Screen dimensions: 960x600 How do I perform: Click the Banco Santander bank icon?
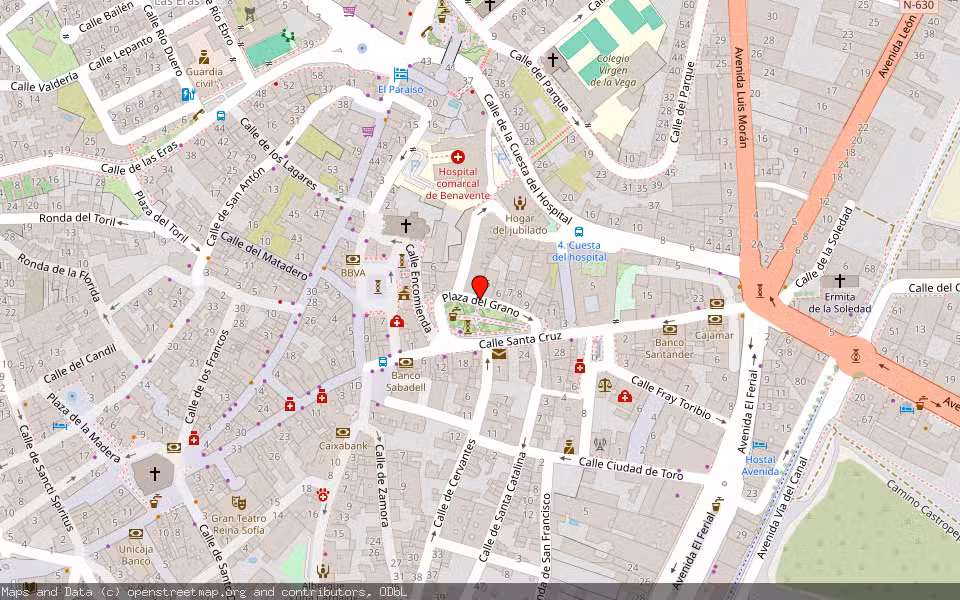click(x=670, y=329)
